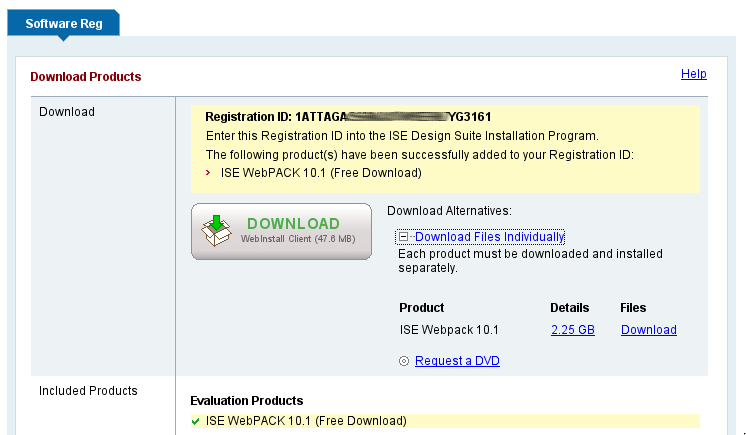Collapse Download Files Individually via minus box

(x=403, y=237)
